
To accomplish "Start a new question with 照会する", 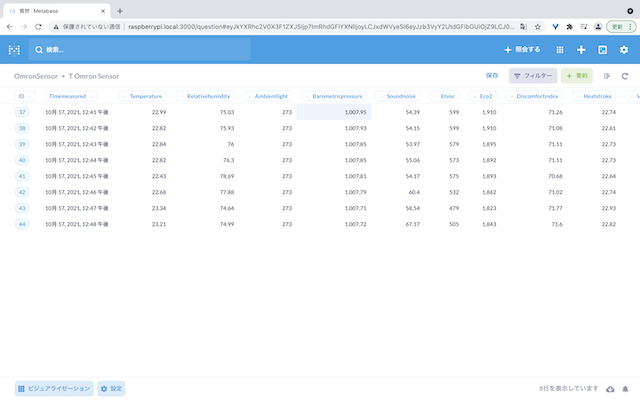I will click(x=522, y=49).
